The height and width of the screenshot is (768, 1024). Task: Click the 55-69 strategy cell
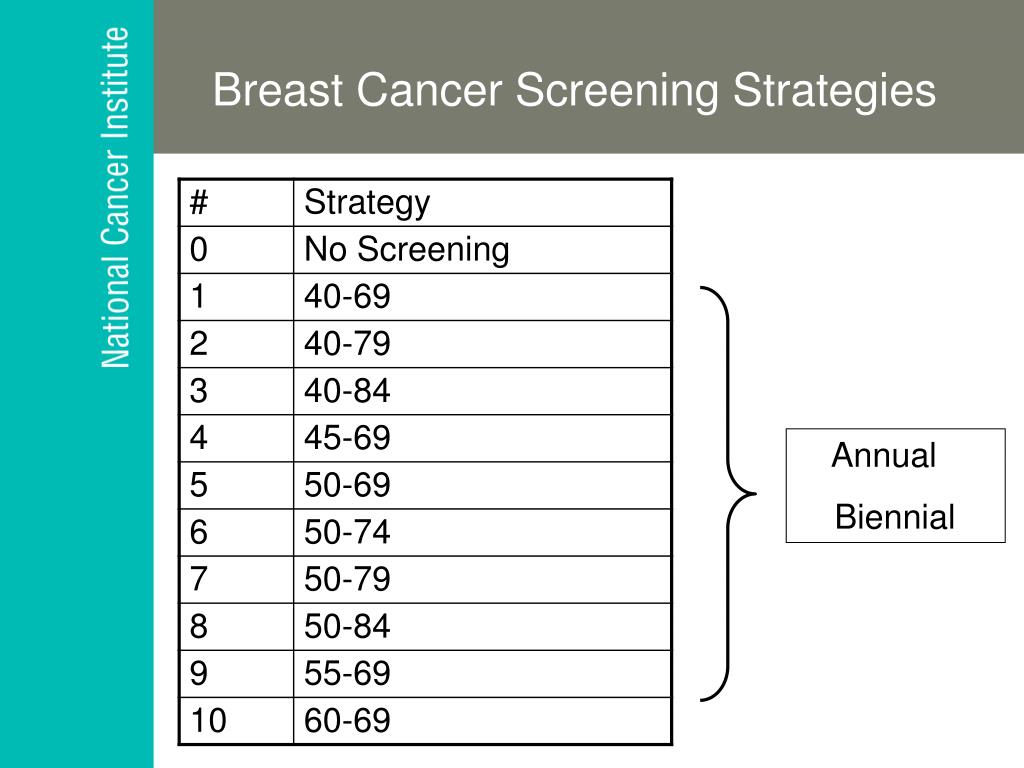click(482, 673)
